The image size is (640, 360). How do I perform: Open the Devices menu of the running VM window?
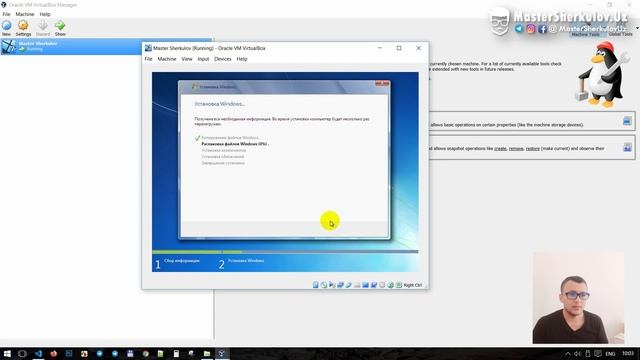[222, 59]
